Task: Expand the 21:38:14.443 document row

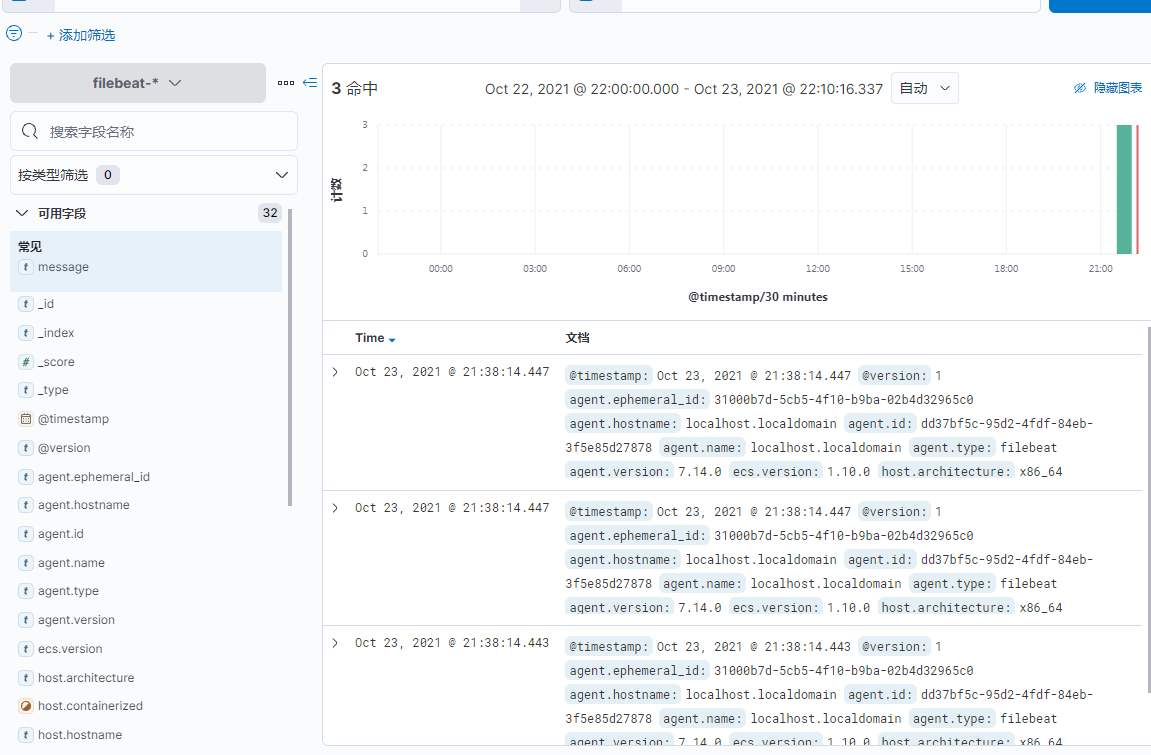Action: point(335,643)
